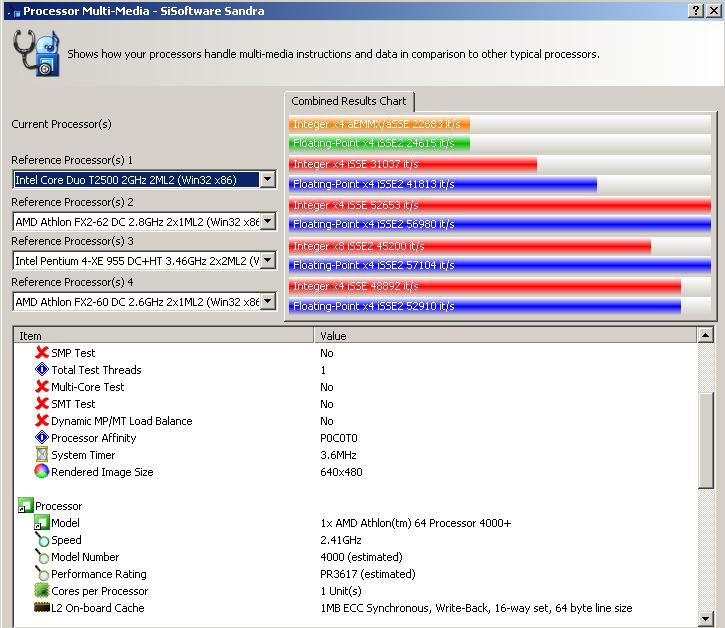Open the Reference Processor 3 dropdown arrow
Screen dimensions: 725x628
tap(268, 260)
